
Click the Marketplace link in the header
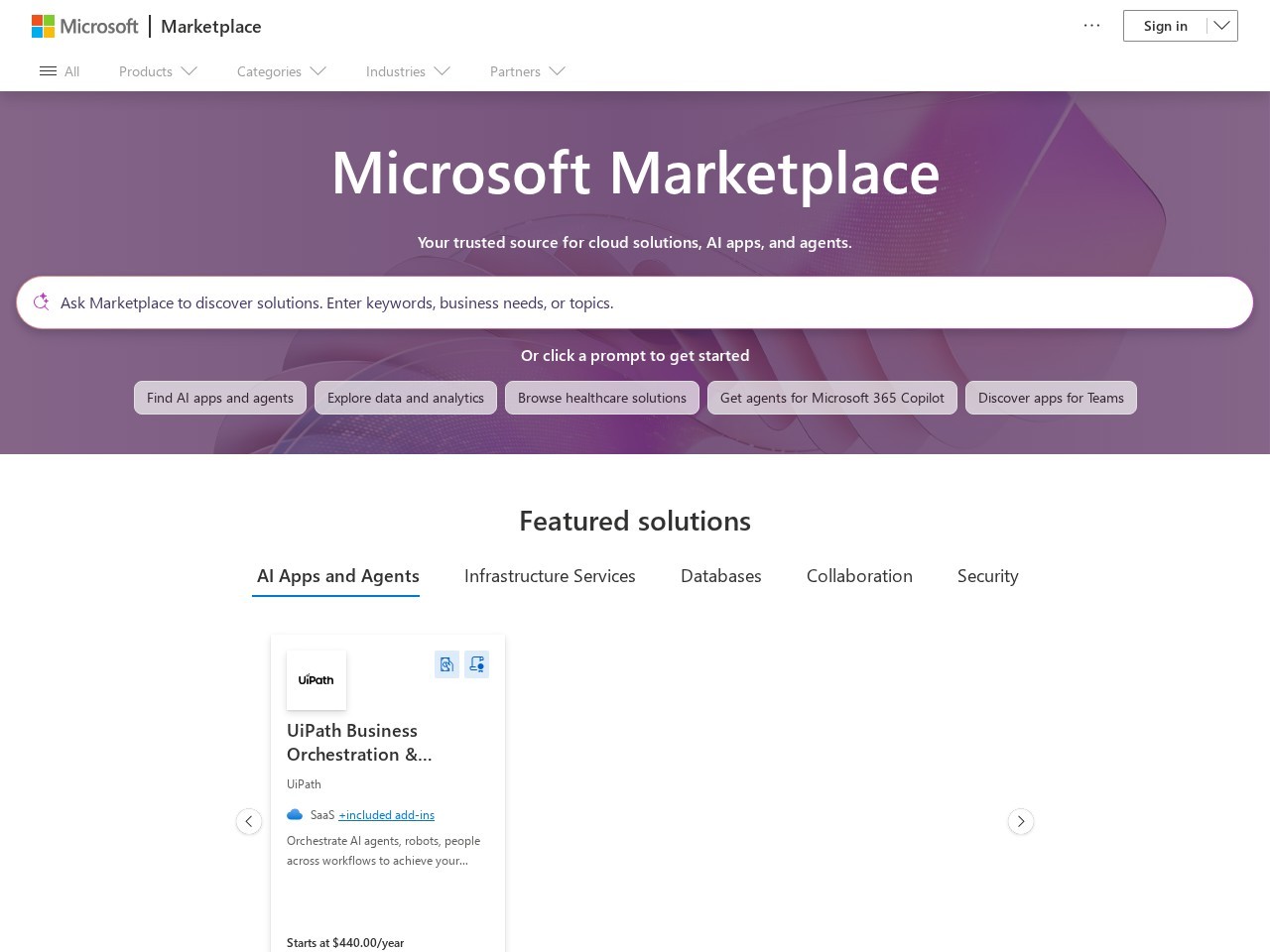point(211,26)
